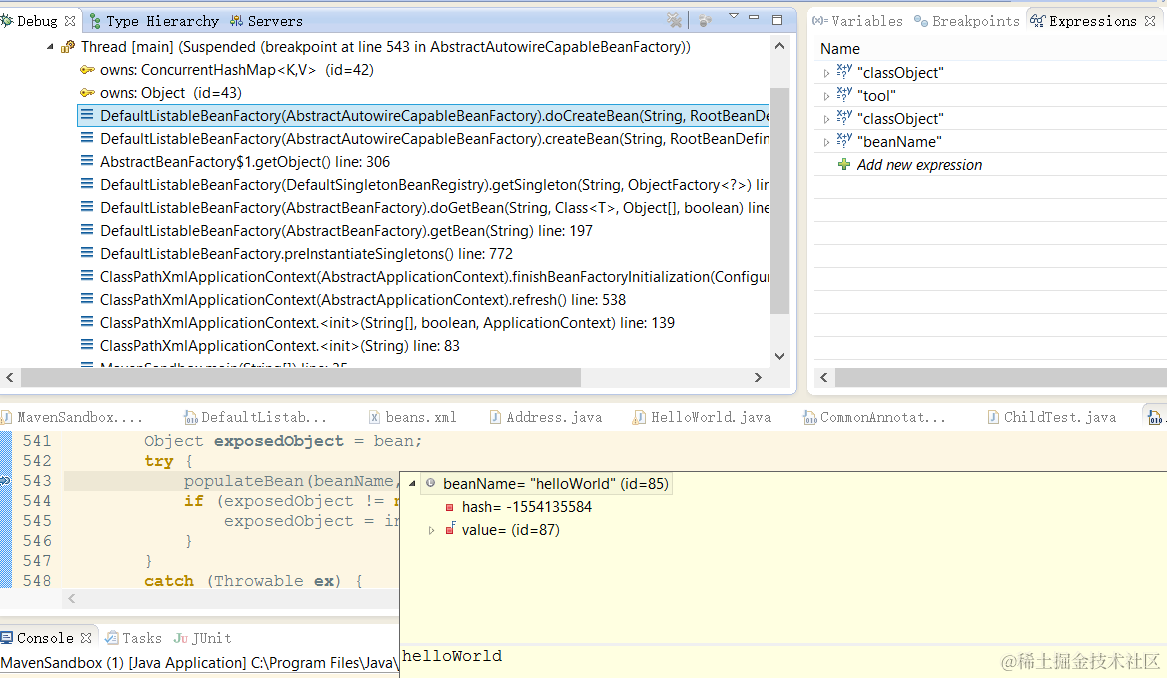Expand the first "classObject" expression
This screenshot has height=678, width=1167.
coord(826,73)
